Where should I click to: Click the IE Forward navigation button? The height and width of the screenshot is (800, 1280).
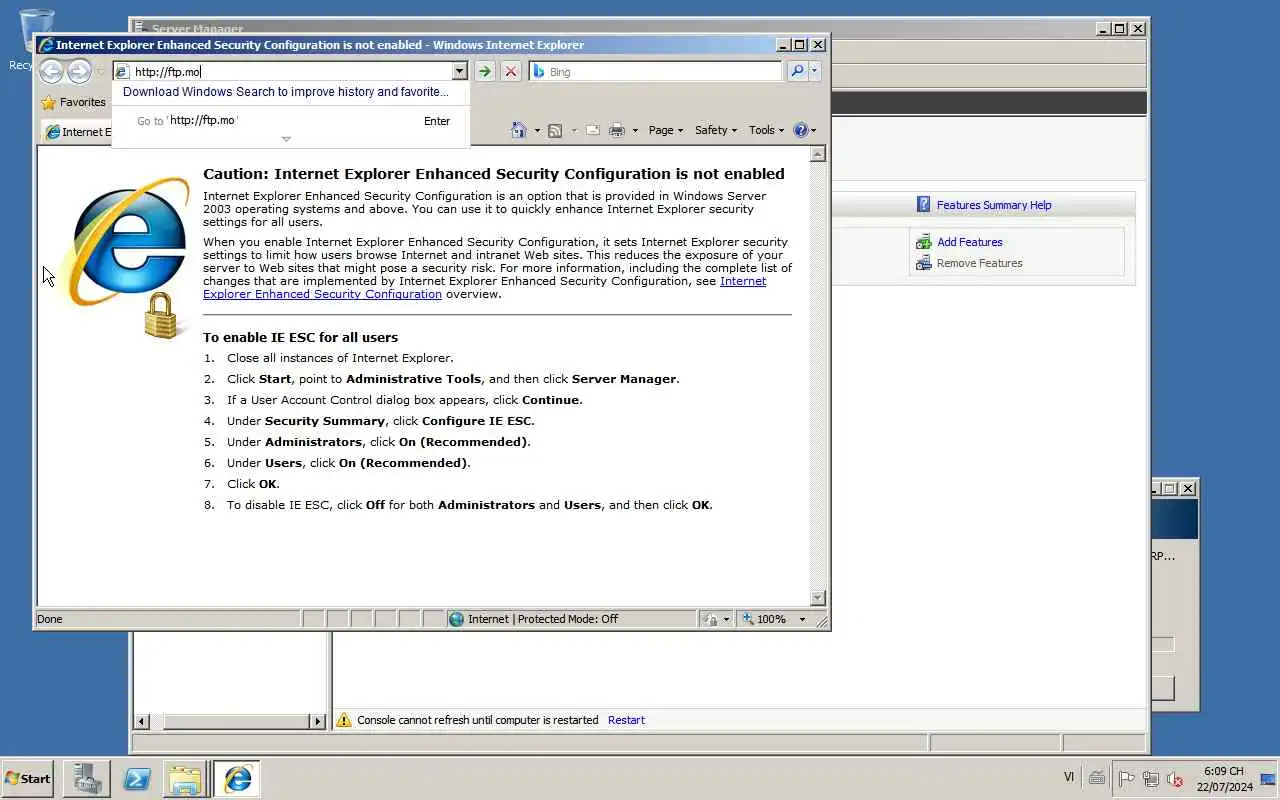(79, 71)
